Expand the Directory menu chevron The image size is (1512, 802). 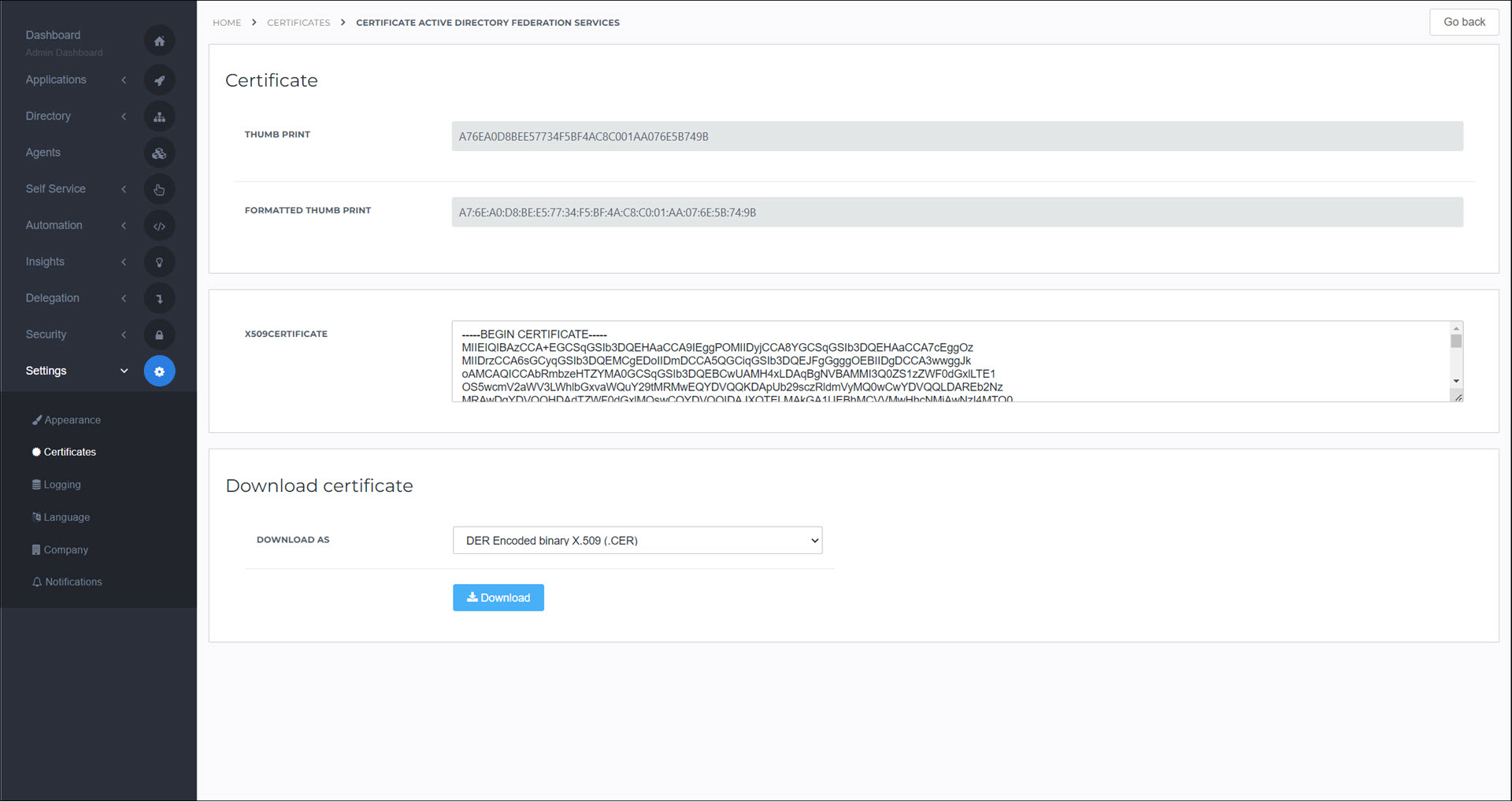[x=124, y=116]
